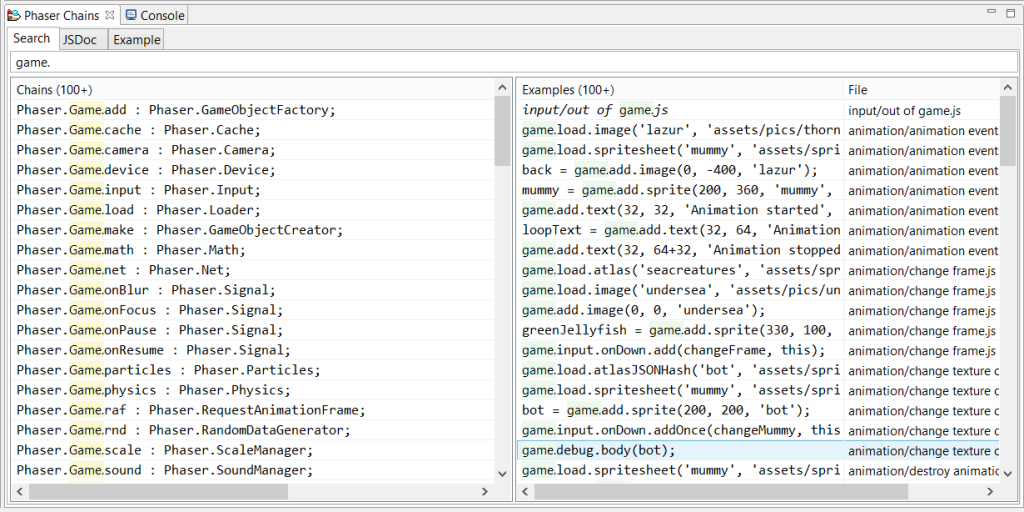Click the Examples list scroll right arrow

coord(991,491)
